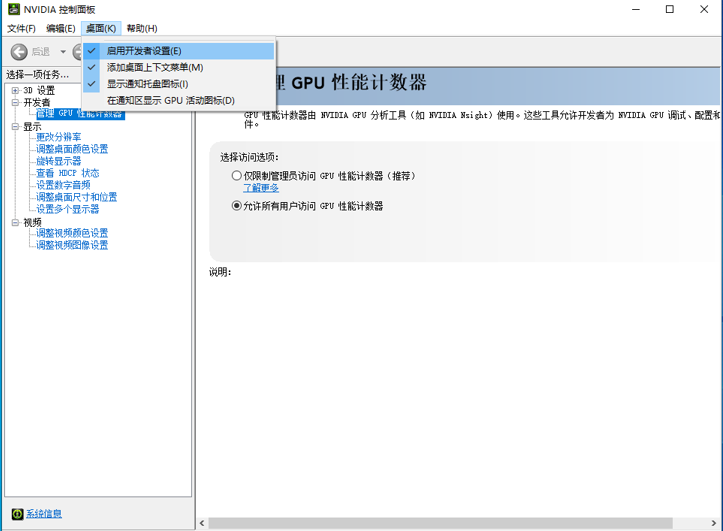The image size is (723, 531).
Task: Minimize the NVIDIA Control Panel window
Action: pos(636,9)
